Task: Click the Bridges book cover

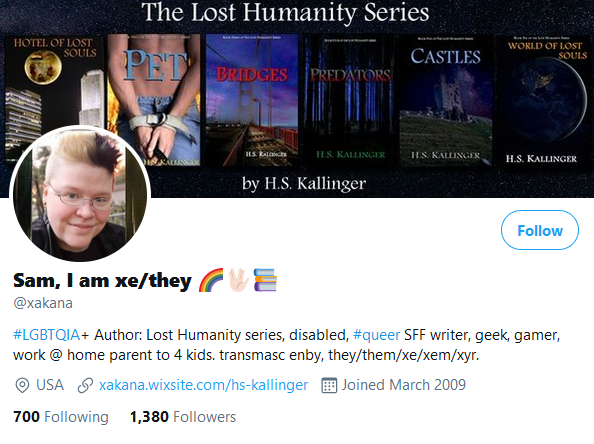Action: pyautogui.click(x=252, y=100)
